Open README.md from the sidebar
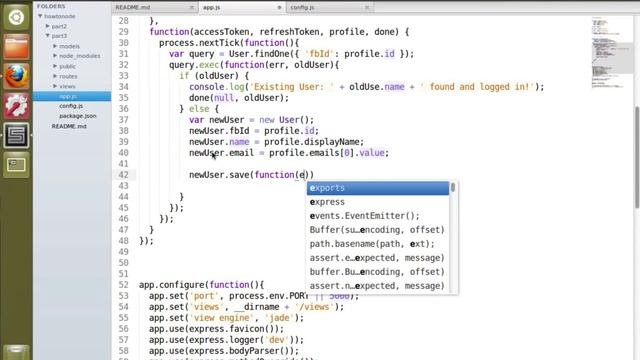640x360 pixels. point(69,126)
